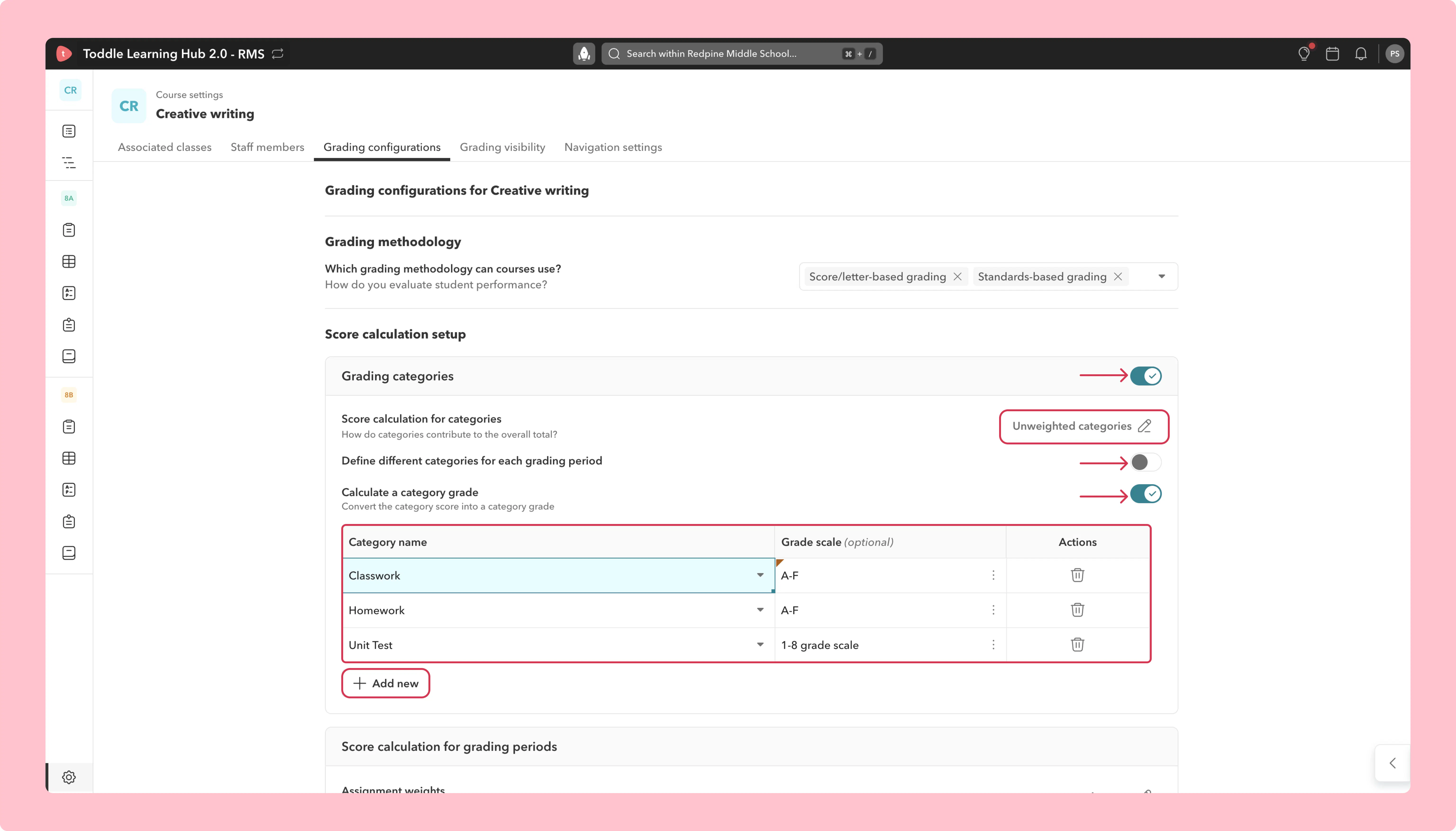This screenshot has width=1456, height=831.
Task: Open the list icon below the CR sidebar badge
Action: [69, 131]
